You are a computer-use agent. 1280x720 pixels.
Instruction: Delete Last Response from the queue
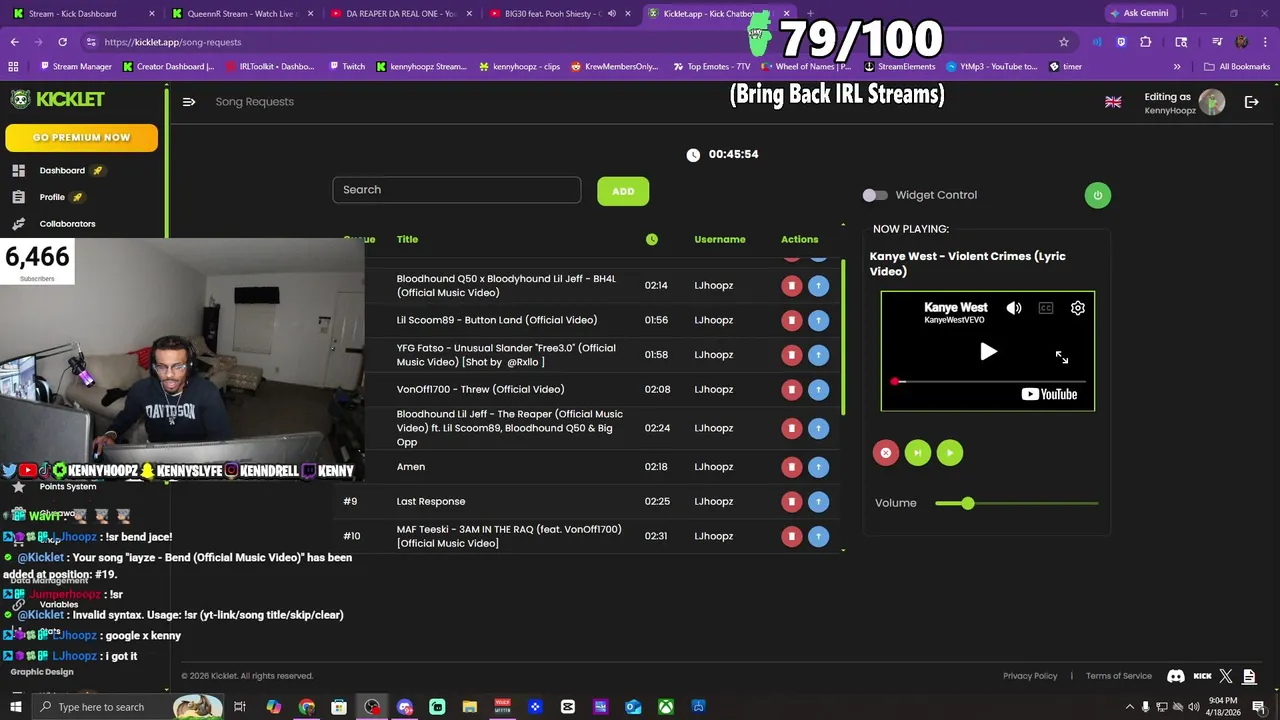tap(791, 501)
